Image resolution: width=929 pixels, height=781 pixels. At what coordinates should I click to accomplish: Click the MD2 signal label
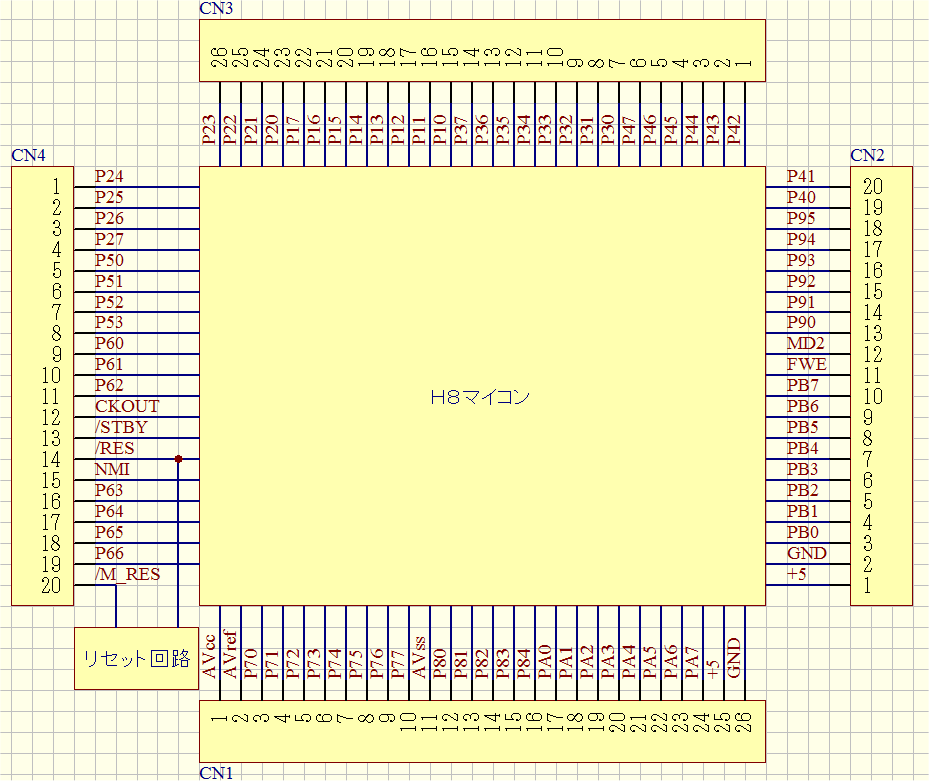tap(806, 343)
